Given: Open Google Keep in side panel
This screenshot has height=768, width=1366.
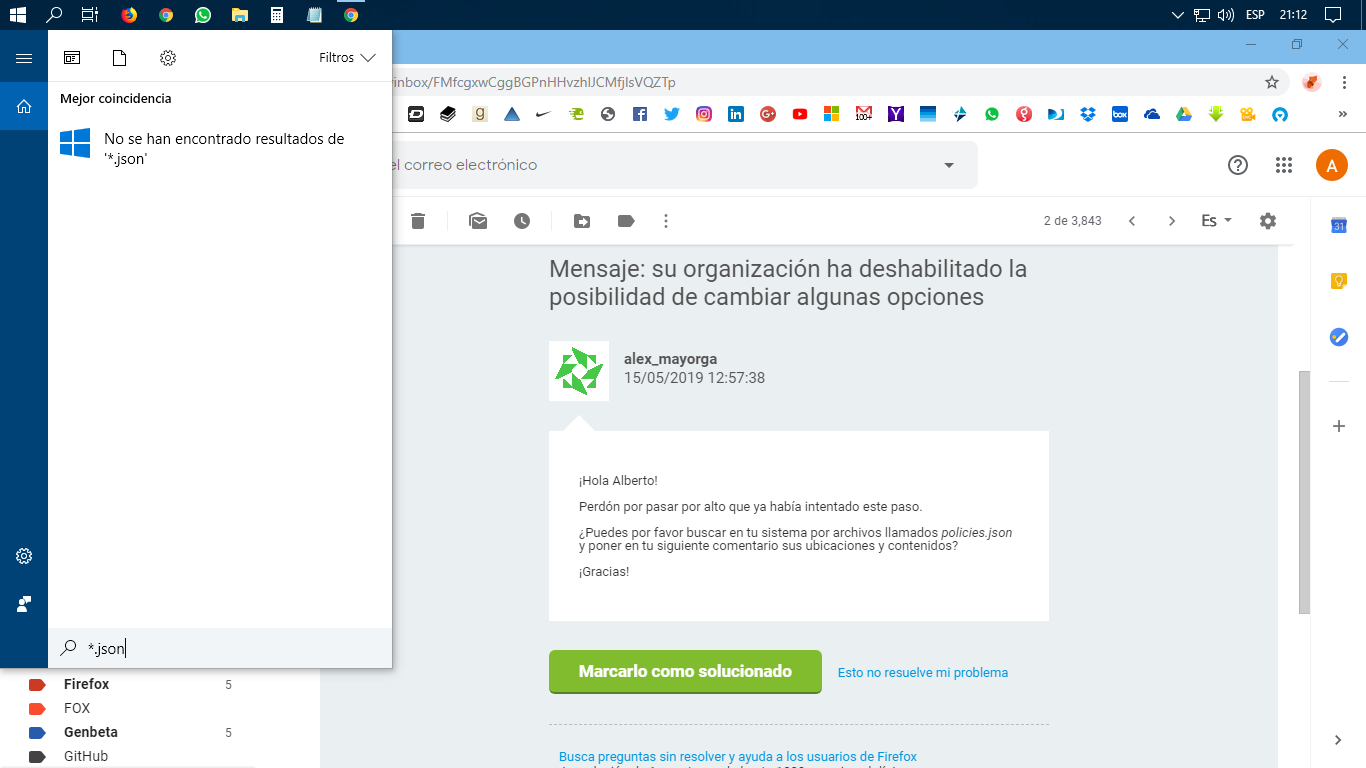Looking at the screenshot, I should [x=1339, y=281].
